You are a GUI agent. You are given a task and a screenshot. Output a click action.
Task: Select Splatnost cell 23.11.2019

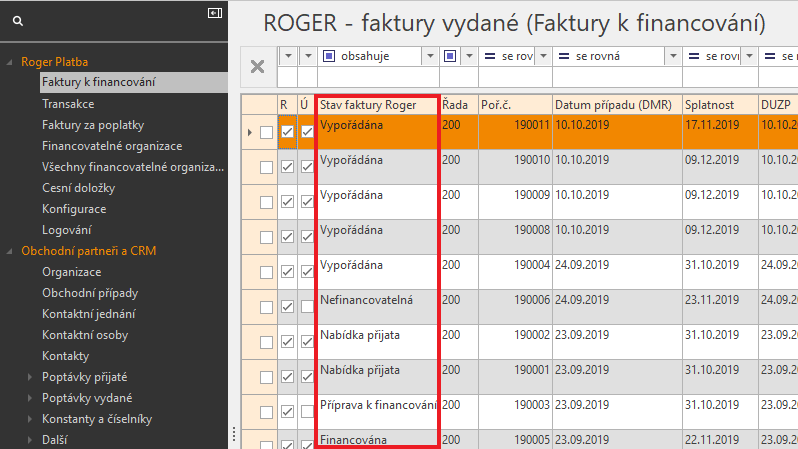pos(720,307)
